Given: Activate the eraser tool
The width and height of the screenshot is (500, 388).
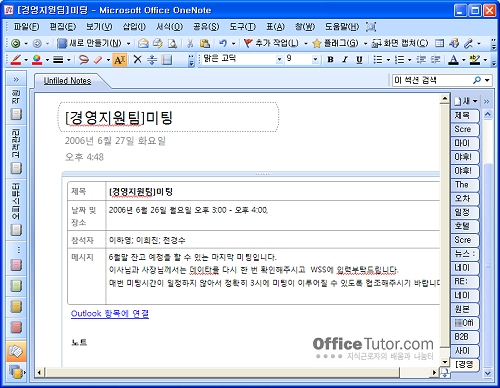Looking at the screenshot, I should click(98, 60).
